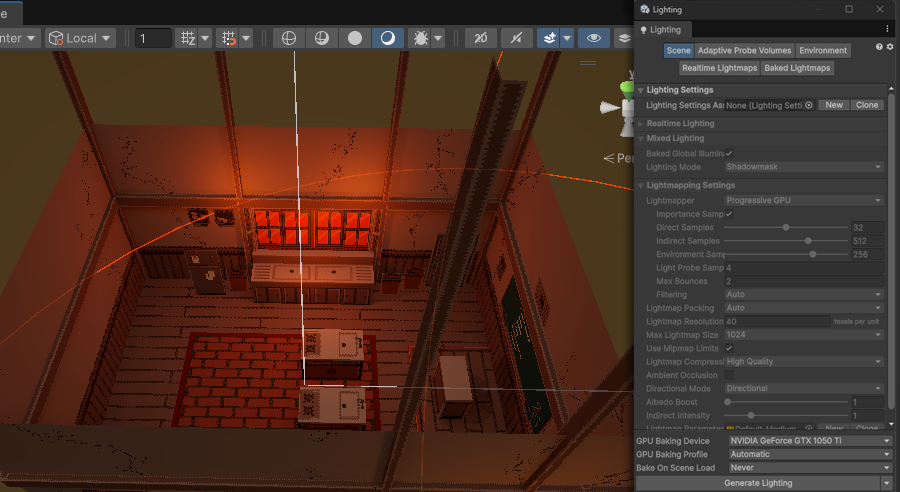The height and width of the screenshot is (492, 900).
Task: Select the solid white shaded draw mode icon
Action: (355, 38)
